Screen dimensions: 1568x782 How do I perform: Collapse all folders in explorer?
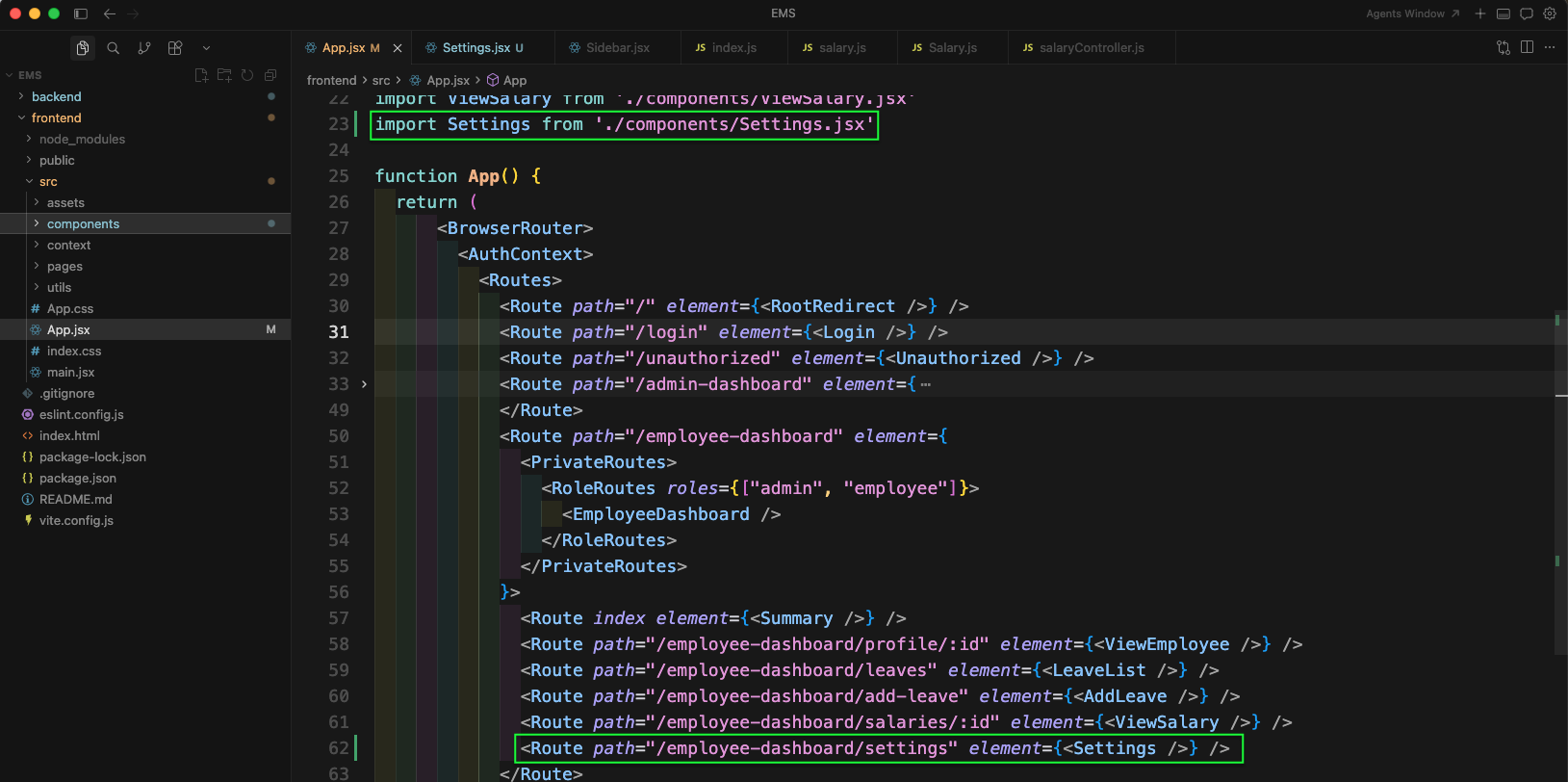(270, 75)
